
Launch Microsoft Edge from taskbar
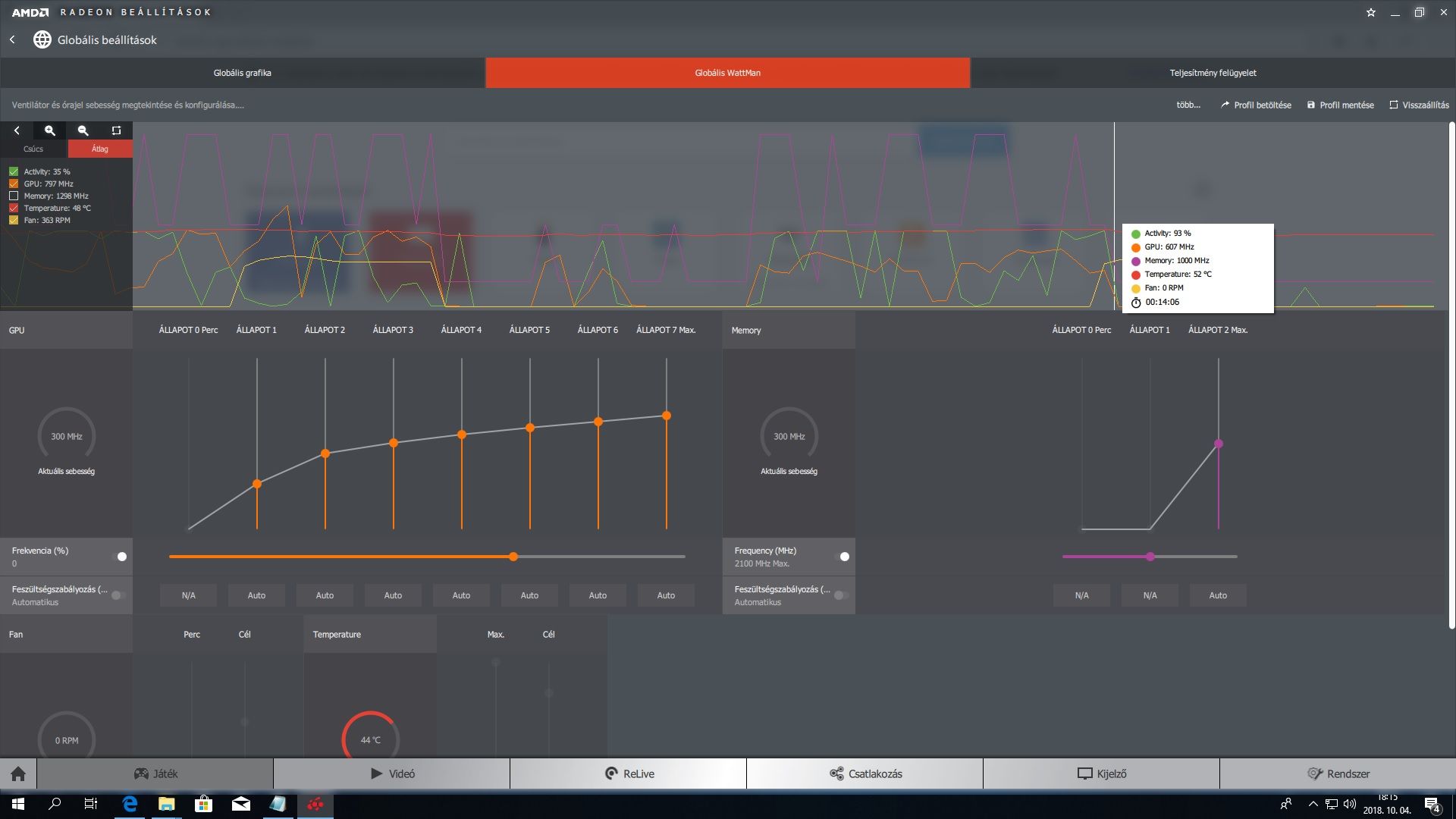pyautogui.click(x=130, y=804)
